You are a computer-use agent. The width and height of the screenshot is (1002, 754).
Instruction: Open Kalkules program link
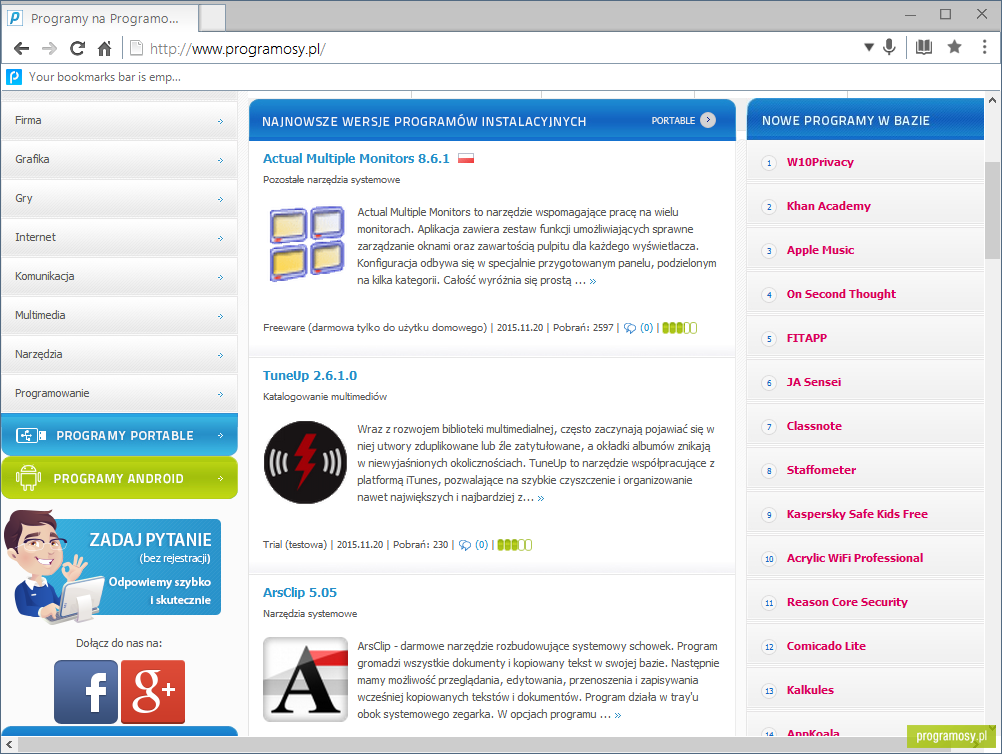(810, 690)
